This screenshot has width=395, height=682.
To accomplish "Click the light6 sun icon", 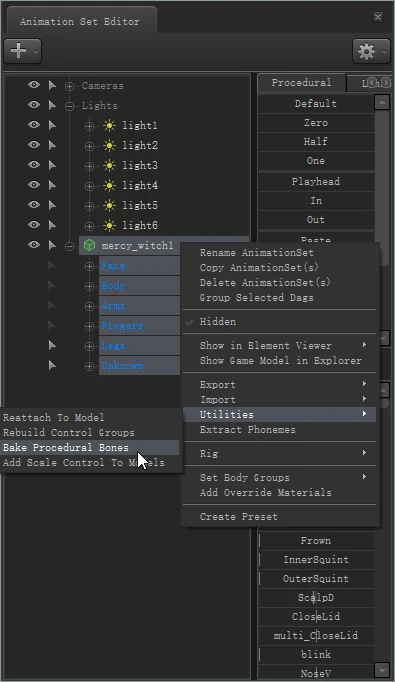I will pos(109,225).
